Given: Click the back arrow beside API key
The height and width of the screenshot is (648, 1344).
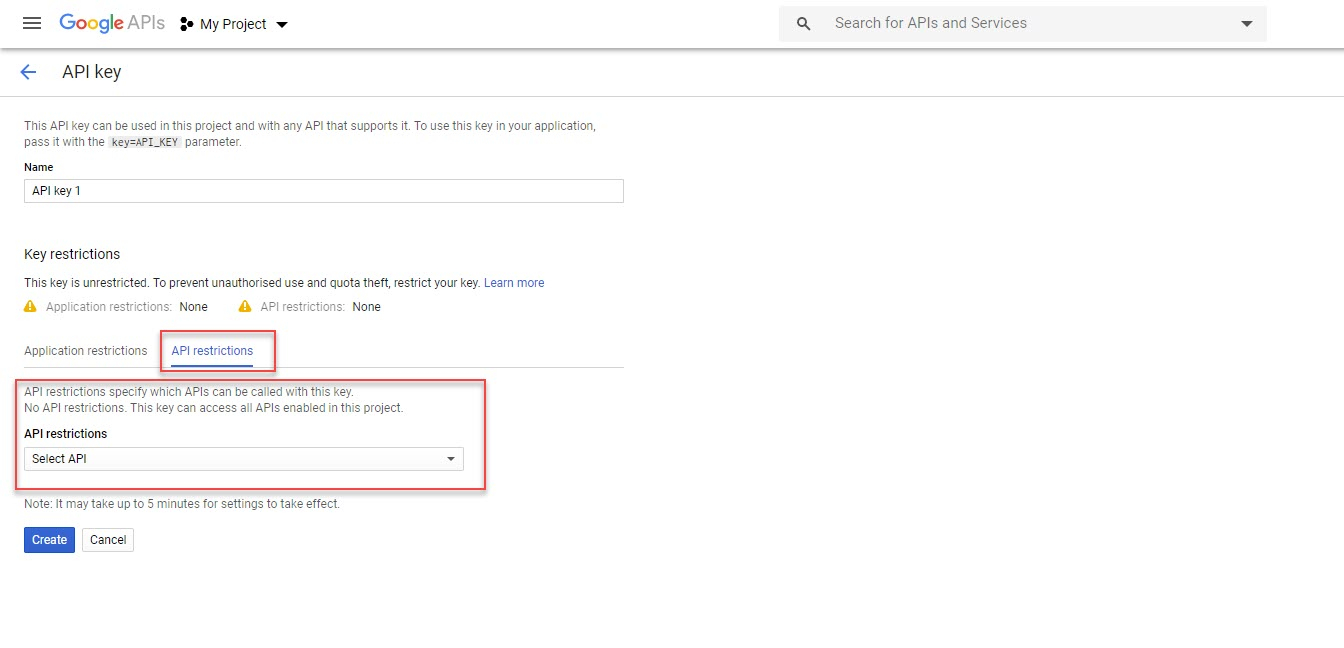Looking at the screenshot, I should (x=28, y=72).
